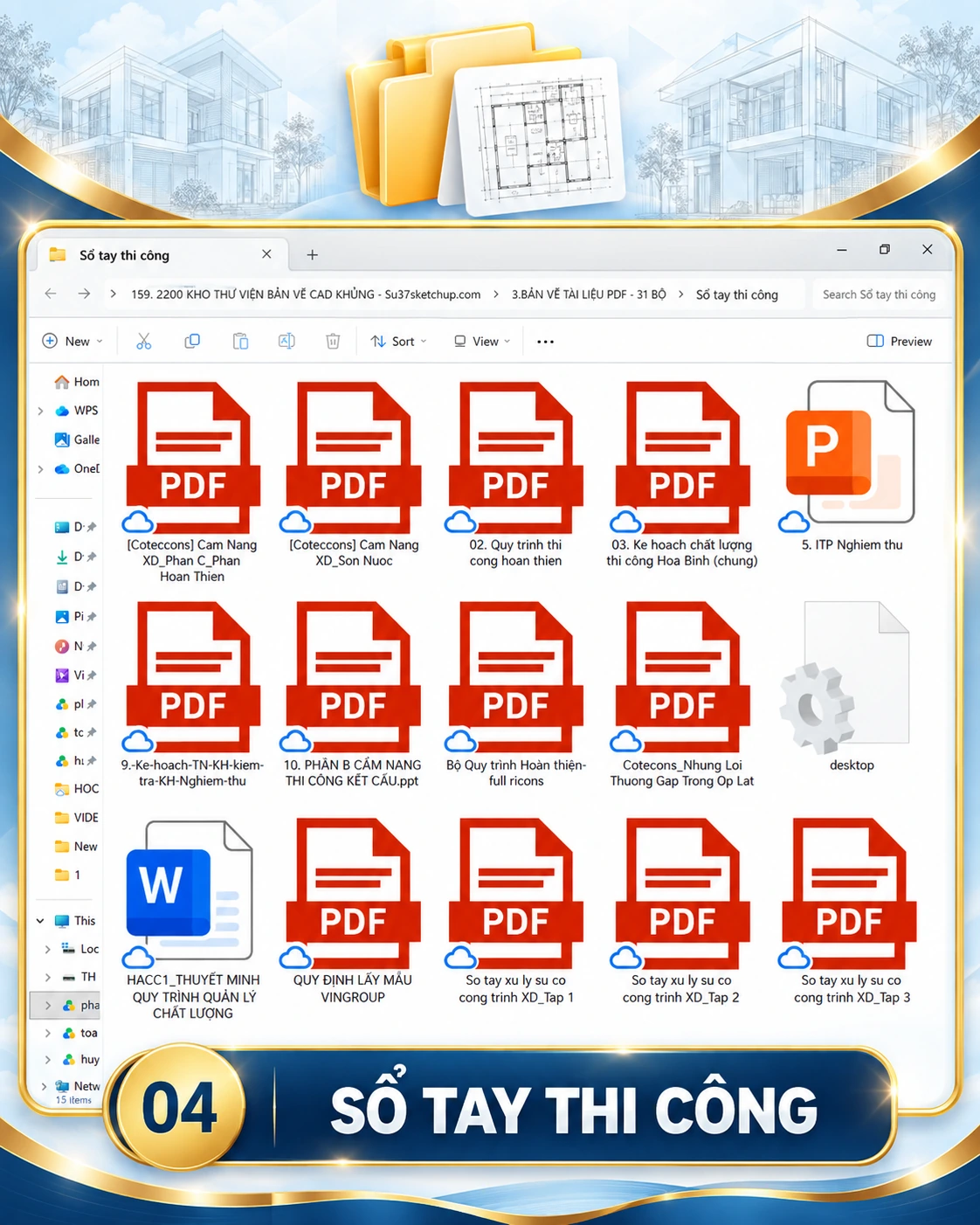The image size is (980, 1225).
Task: Open pinned pl drive in sidebar
Action: pyautogui.click(x=75, y=703)
